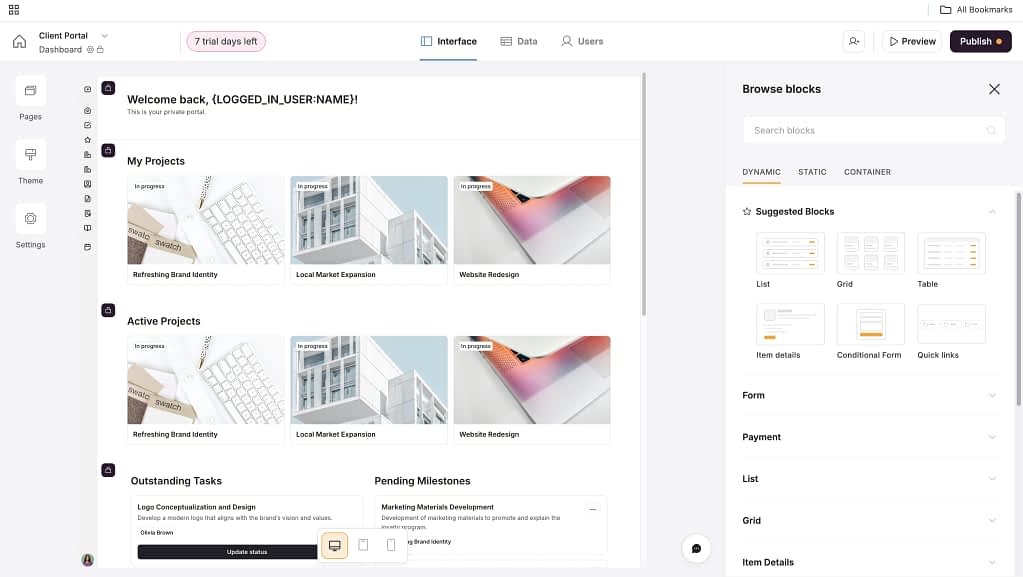Switch to the Interface tab

(x=448, y=41)
